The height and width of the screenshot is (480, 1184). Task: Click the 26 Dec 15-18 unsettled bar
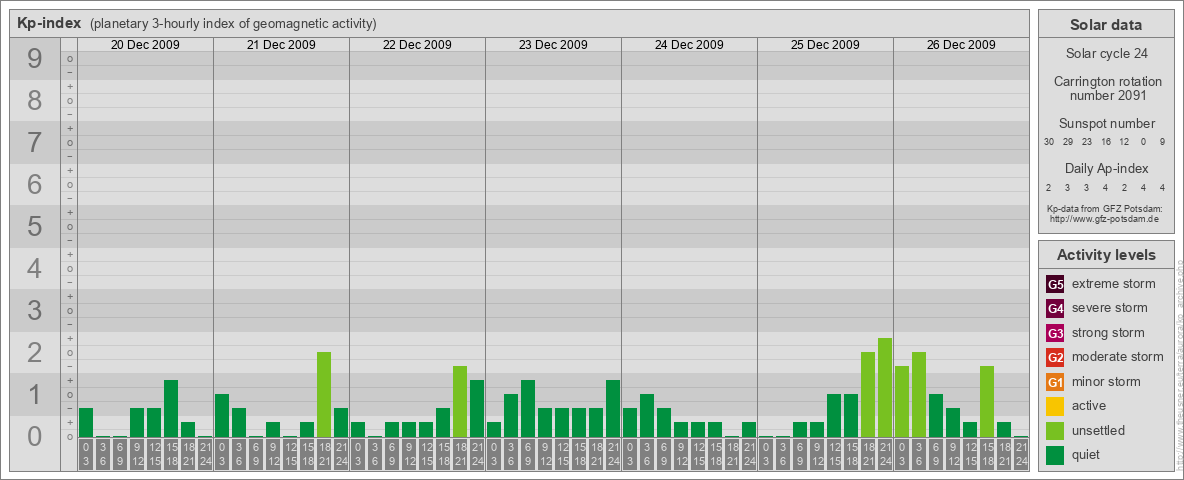tap(987, 402)
